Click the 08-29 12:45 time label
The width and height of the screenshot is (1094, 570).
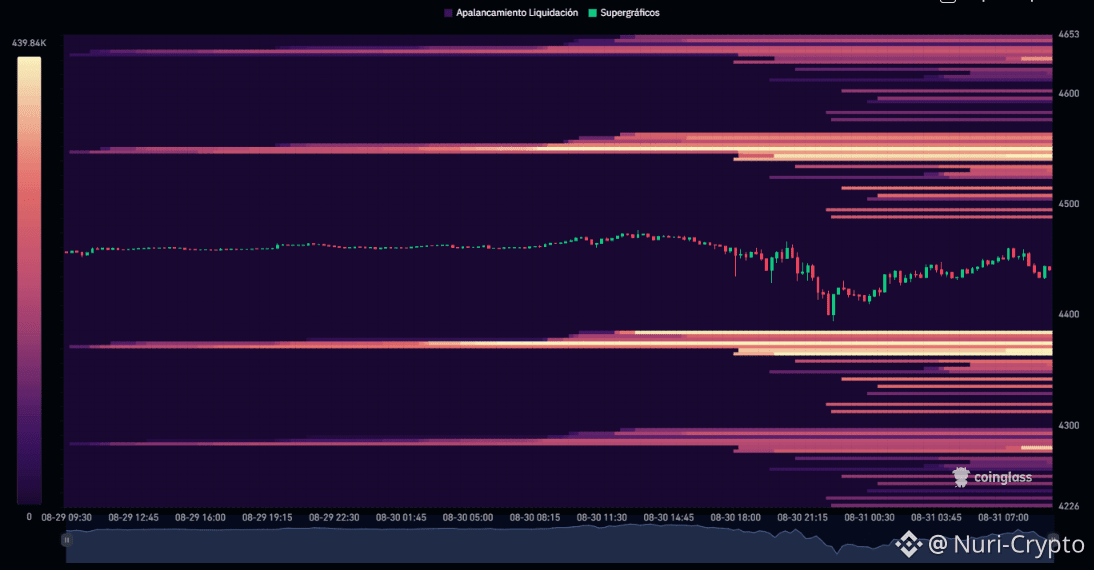(x=133, y=518)
